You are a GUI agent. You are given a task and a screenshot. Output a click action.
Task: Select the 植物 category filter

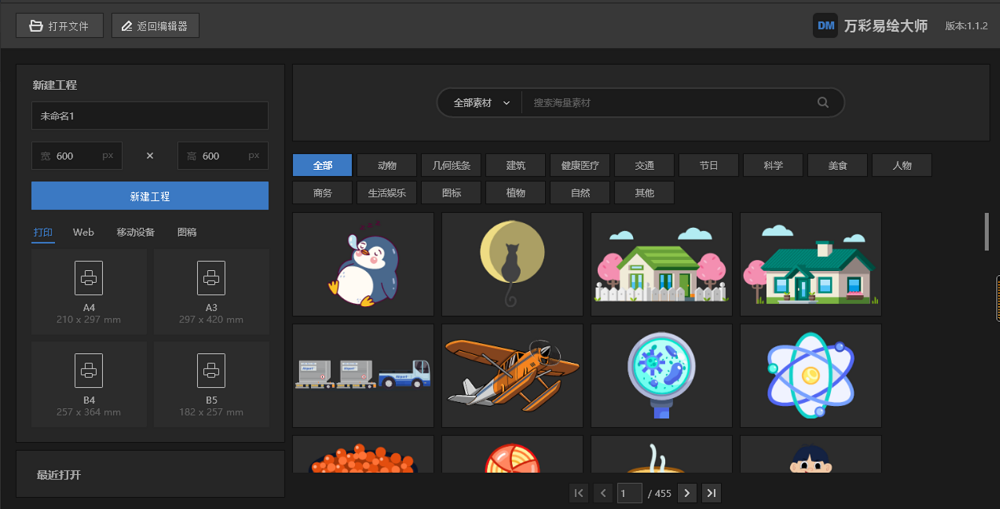[515, 193]
